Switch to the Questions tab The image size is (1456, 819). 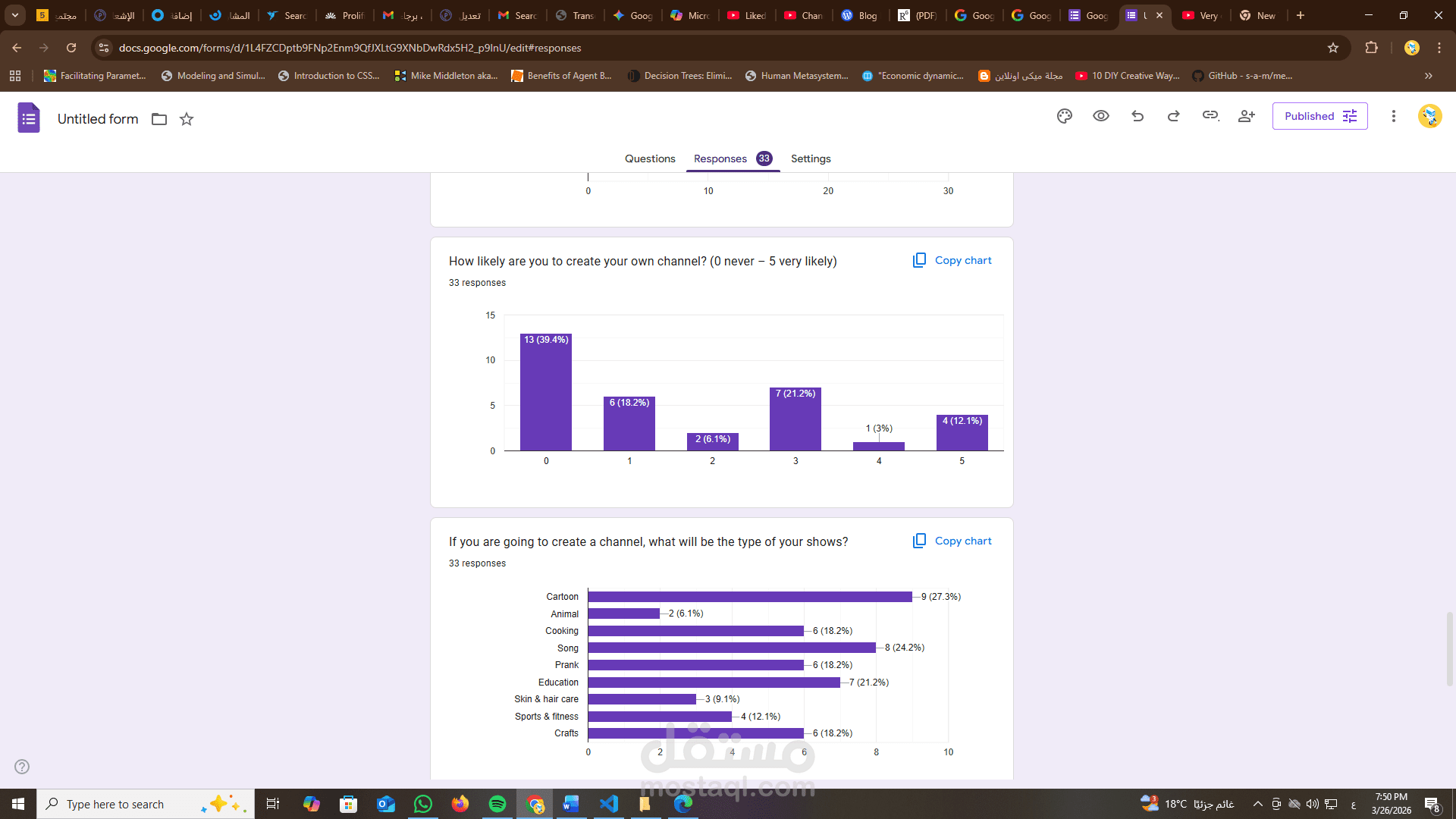(650, 158)
